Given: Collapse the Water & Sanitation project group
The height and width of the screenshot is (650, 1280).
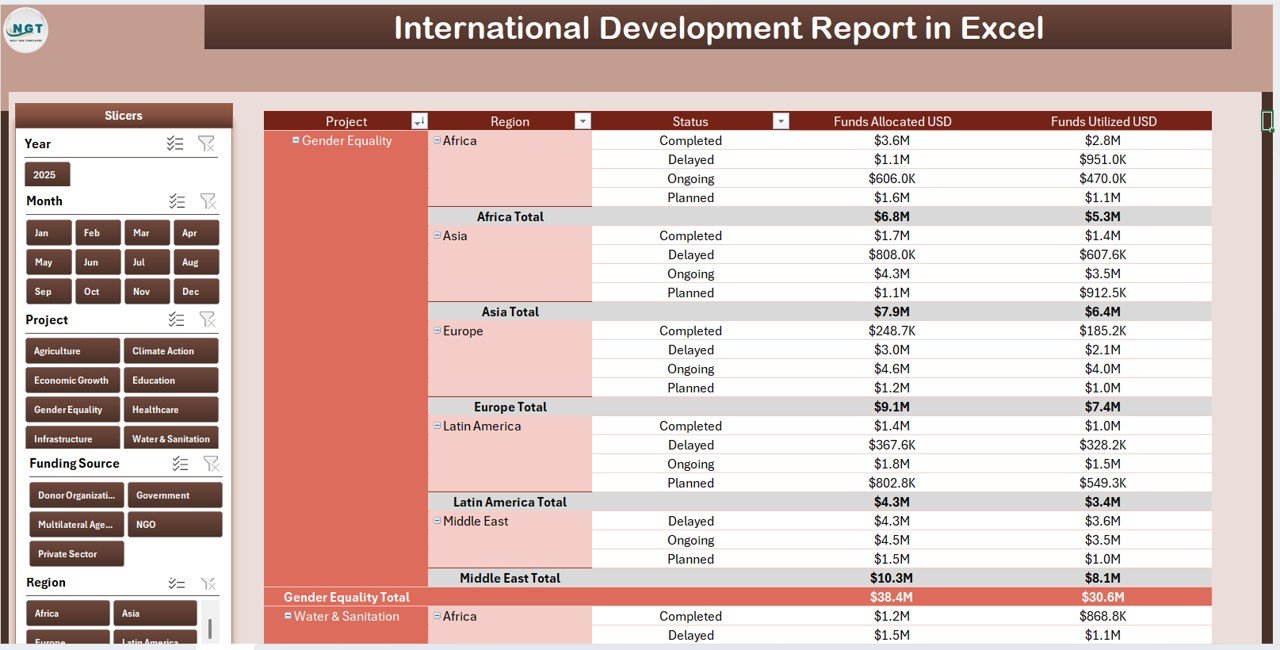Looking at the screenshot, I should tap(288, 616).
